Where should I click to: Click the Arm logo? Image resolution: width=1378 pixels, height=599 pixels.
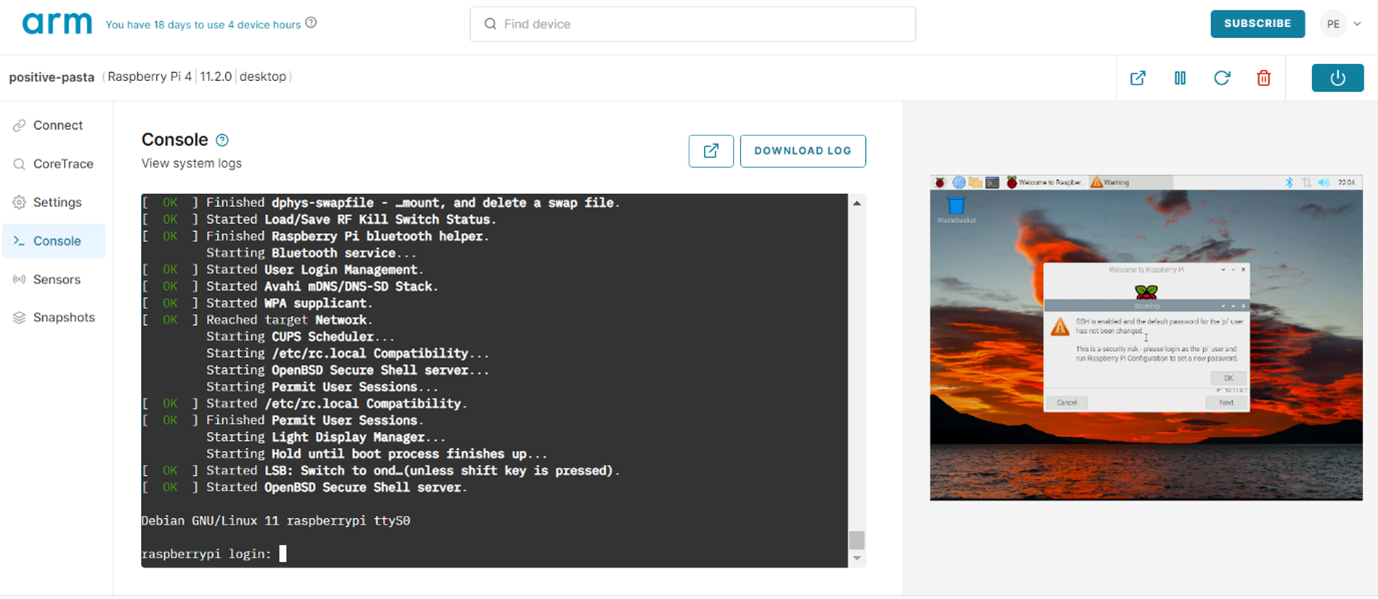tap(57, 24)
